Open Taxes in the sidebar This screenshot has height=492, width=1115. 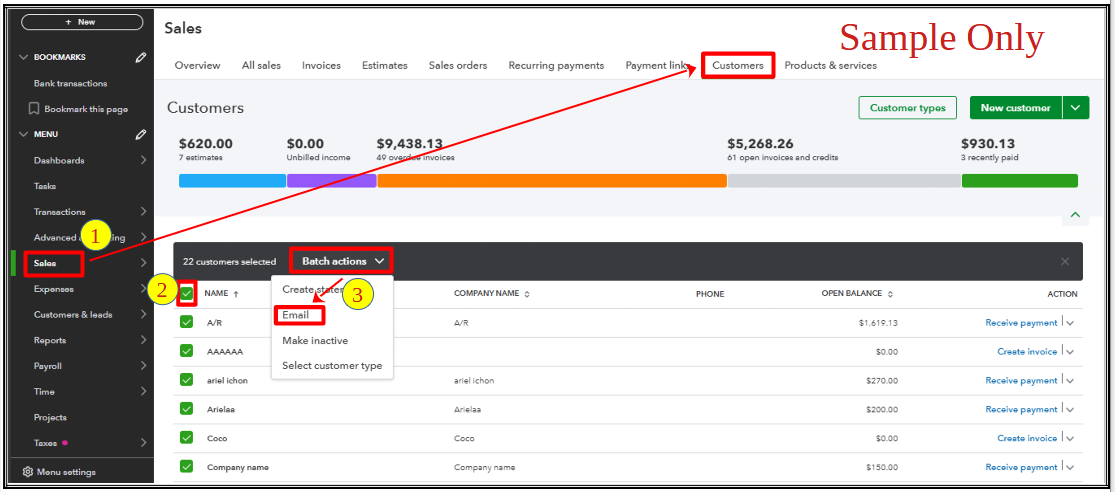[x=46, y=443]
